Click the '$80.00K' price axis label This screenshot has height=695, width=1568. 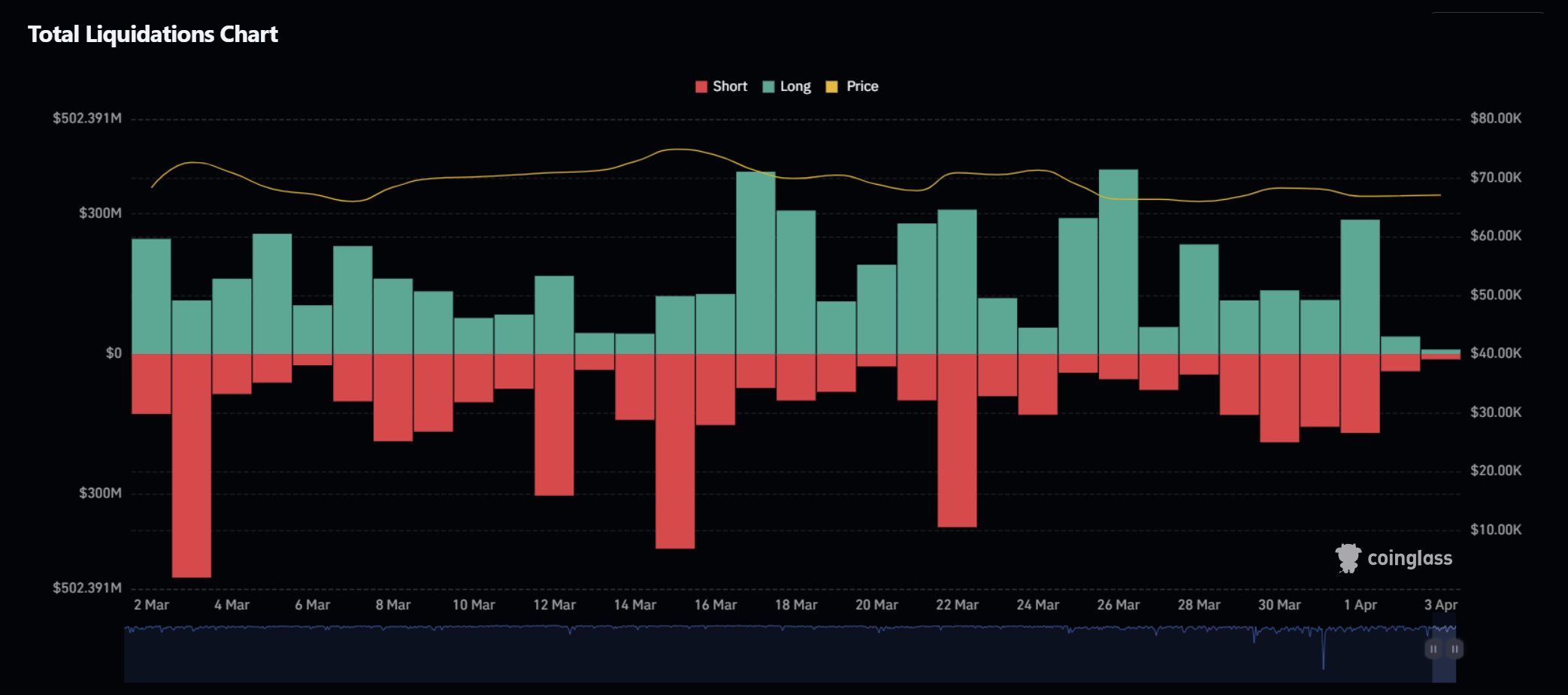pos(1496,119)
